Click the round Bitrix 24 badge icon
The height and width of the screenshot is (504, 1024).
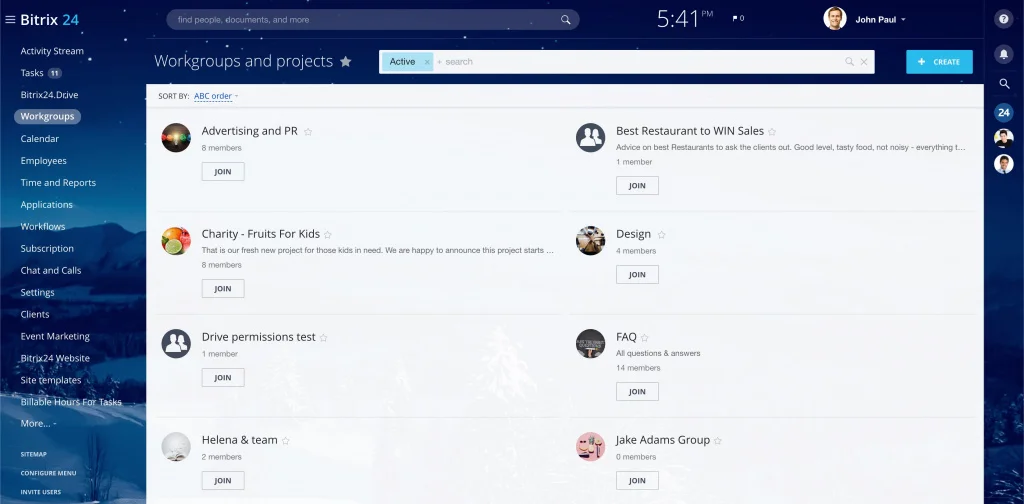pos(1004,112)
